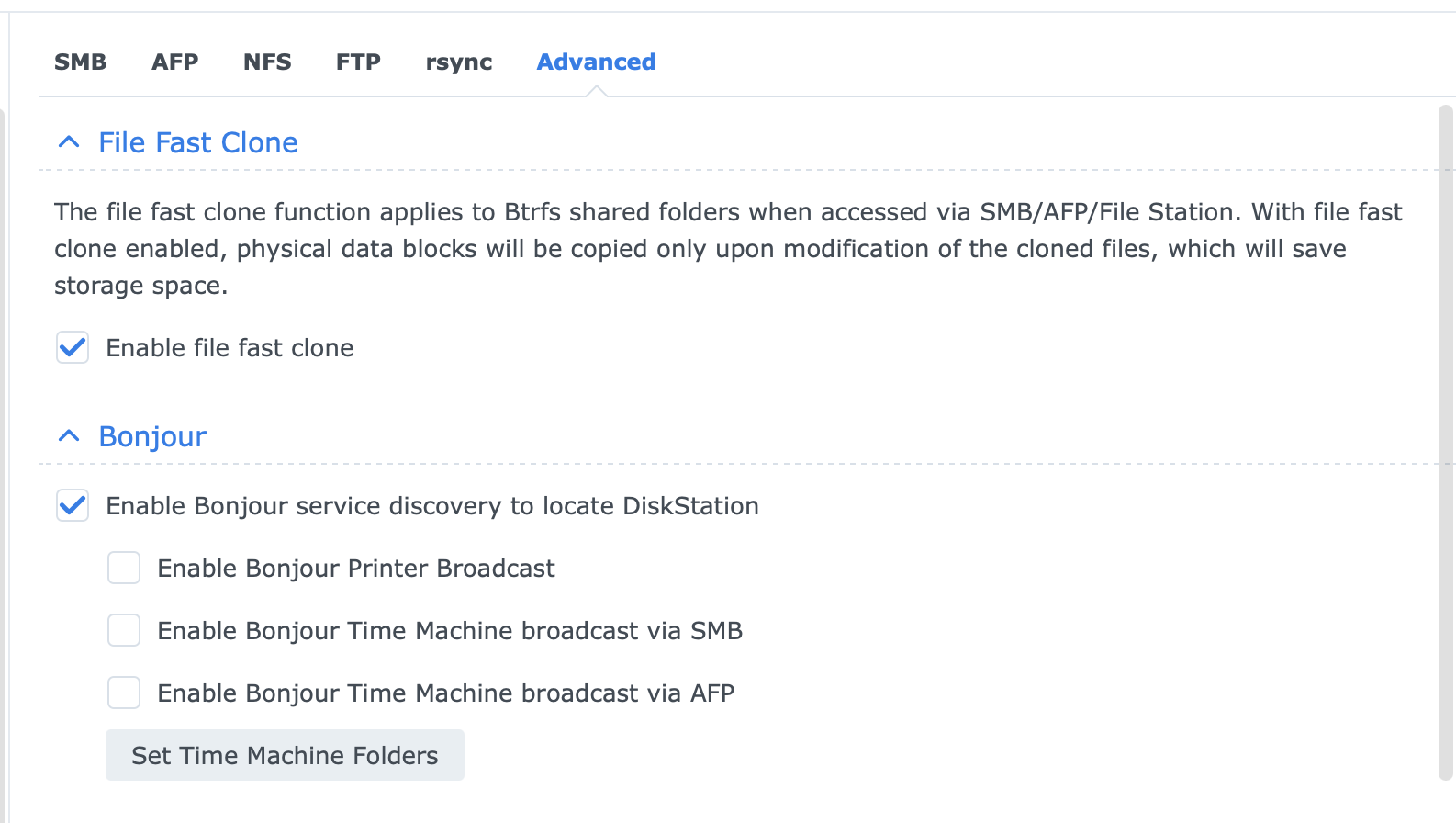Open the rsync tab
1456x823 pixels.
(x=458, y=62)
